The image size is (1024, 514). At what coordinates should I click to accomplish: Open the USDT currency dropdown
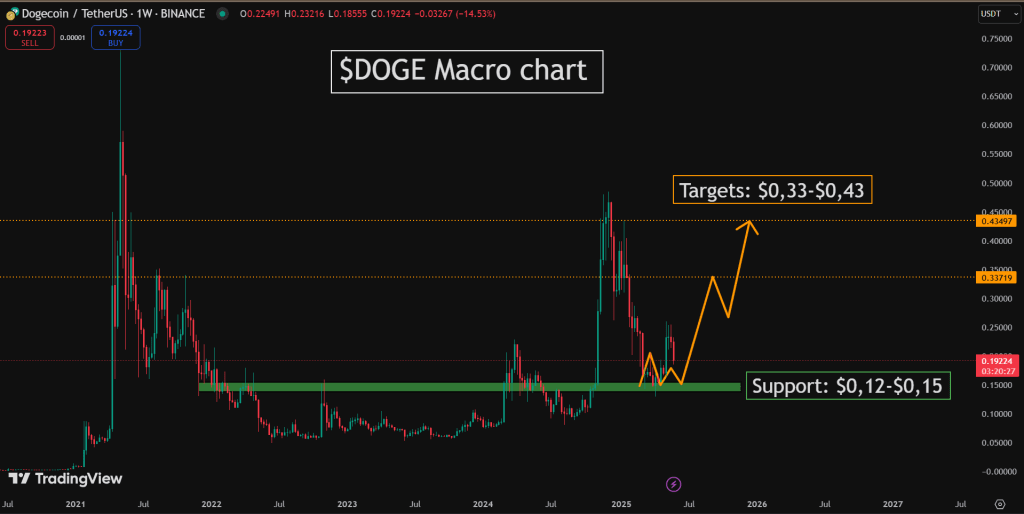click(999, 14)
